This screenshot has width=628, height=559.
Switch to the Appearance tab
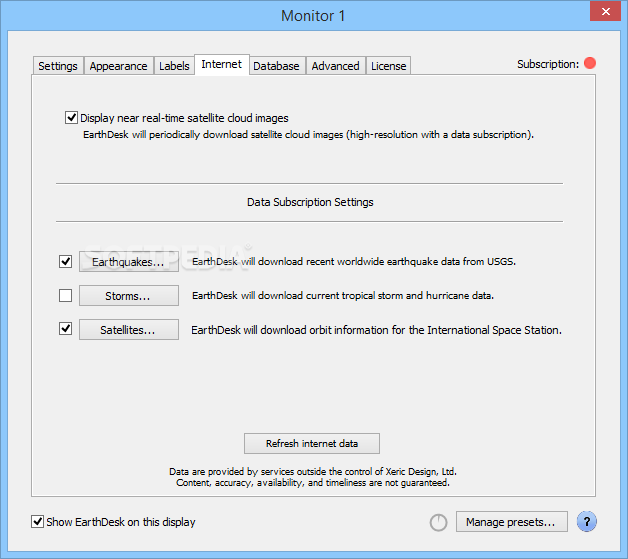coord(119,66)
